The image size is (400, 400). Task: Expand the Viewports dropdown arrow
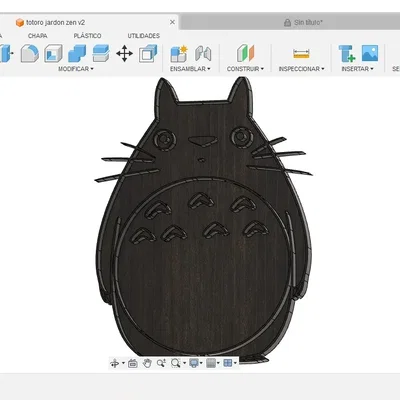[x=235, y=363]
